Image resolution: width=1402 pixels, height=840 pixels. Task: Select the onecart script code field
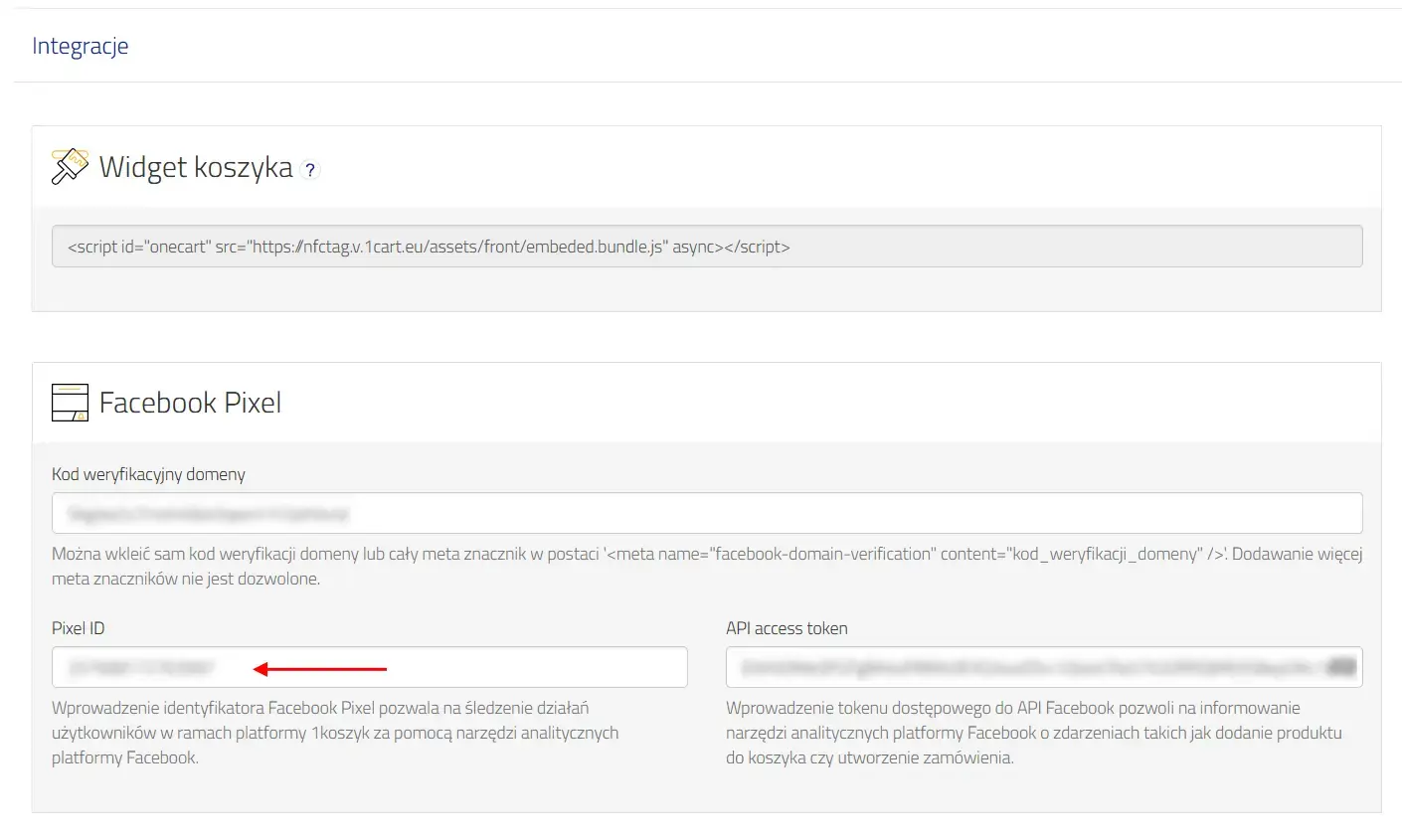pyautogui.click(x=707, y=247)
